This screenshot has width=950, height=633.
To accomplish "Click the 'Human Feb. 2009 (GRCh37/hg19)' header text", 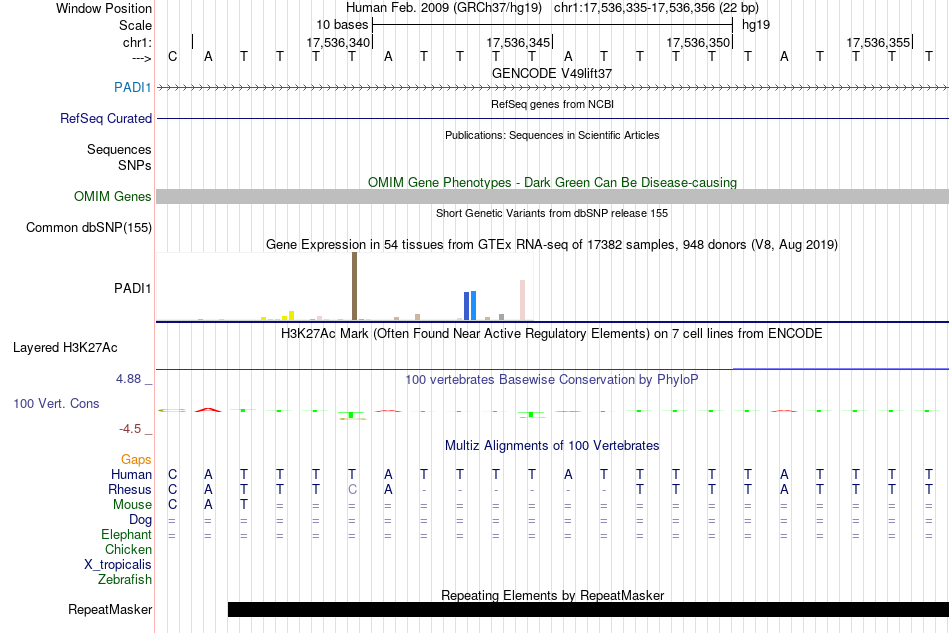I will [444, 8].
